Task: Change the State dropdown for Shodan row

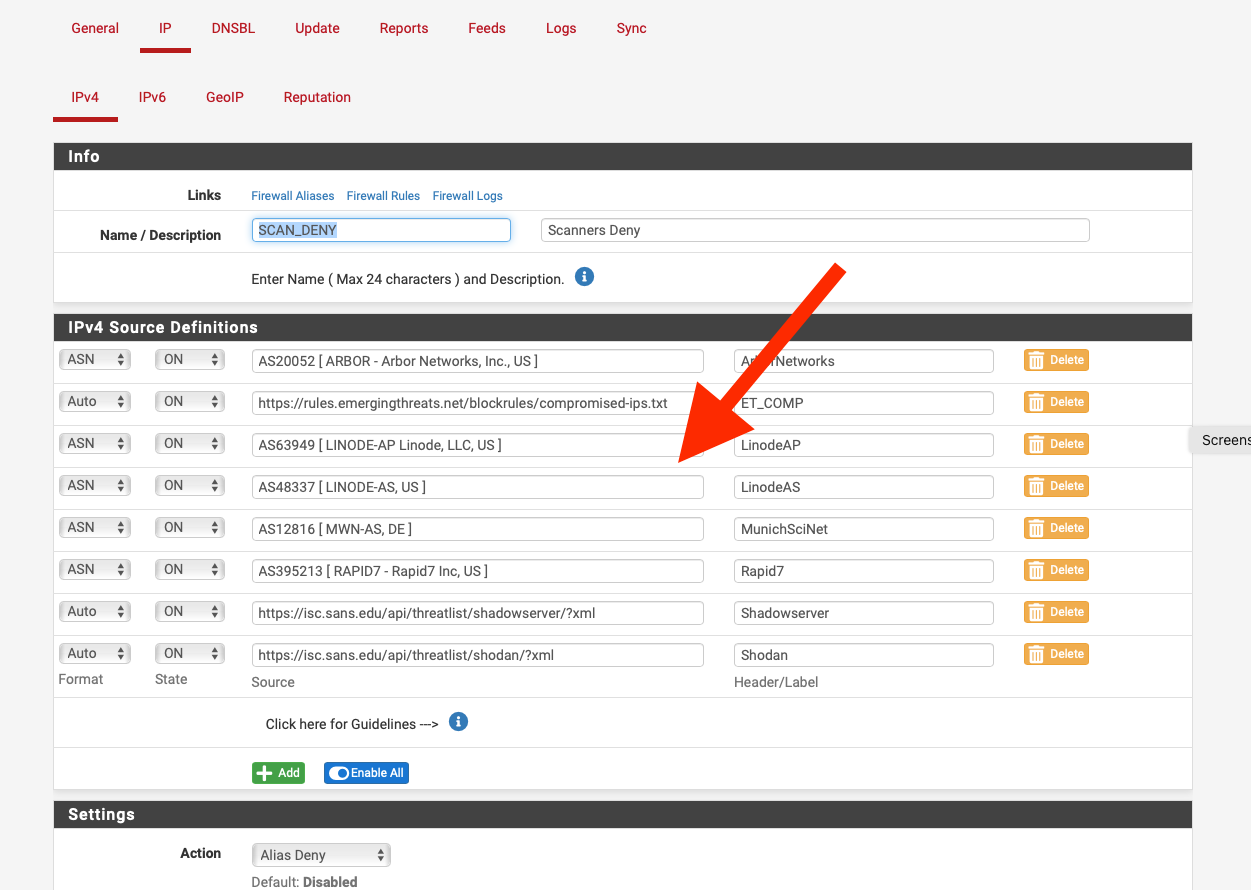Action: tap(190, 653)
